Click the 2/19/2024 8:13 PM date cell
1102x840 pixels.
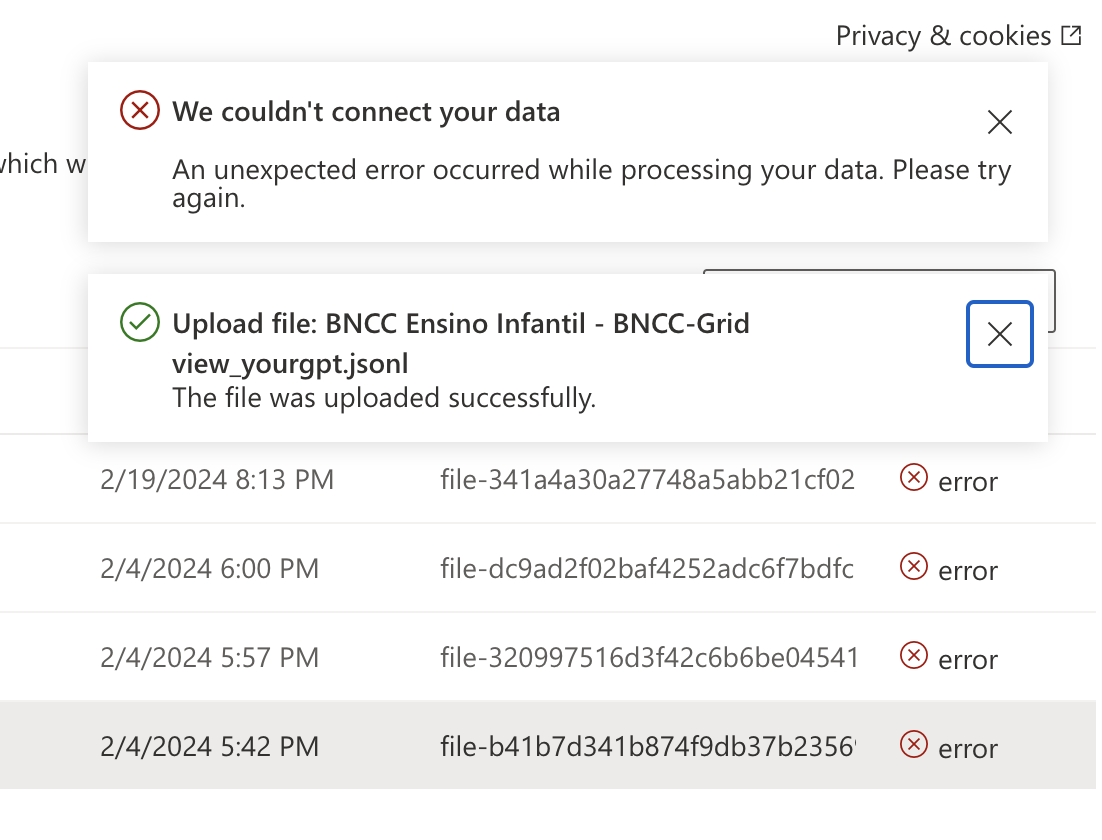pos(217,480)
